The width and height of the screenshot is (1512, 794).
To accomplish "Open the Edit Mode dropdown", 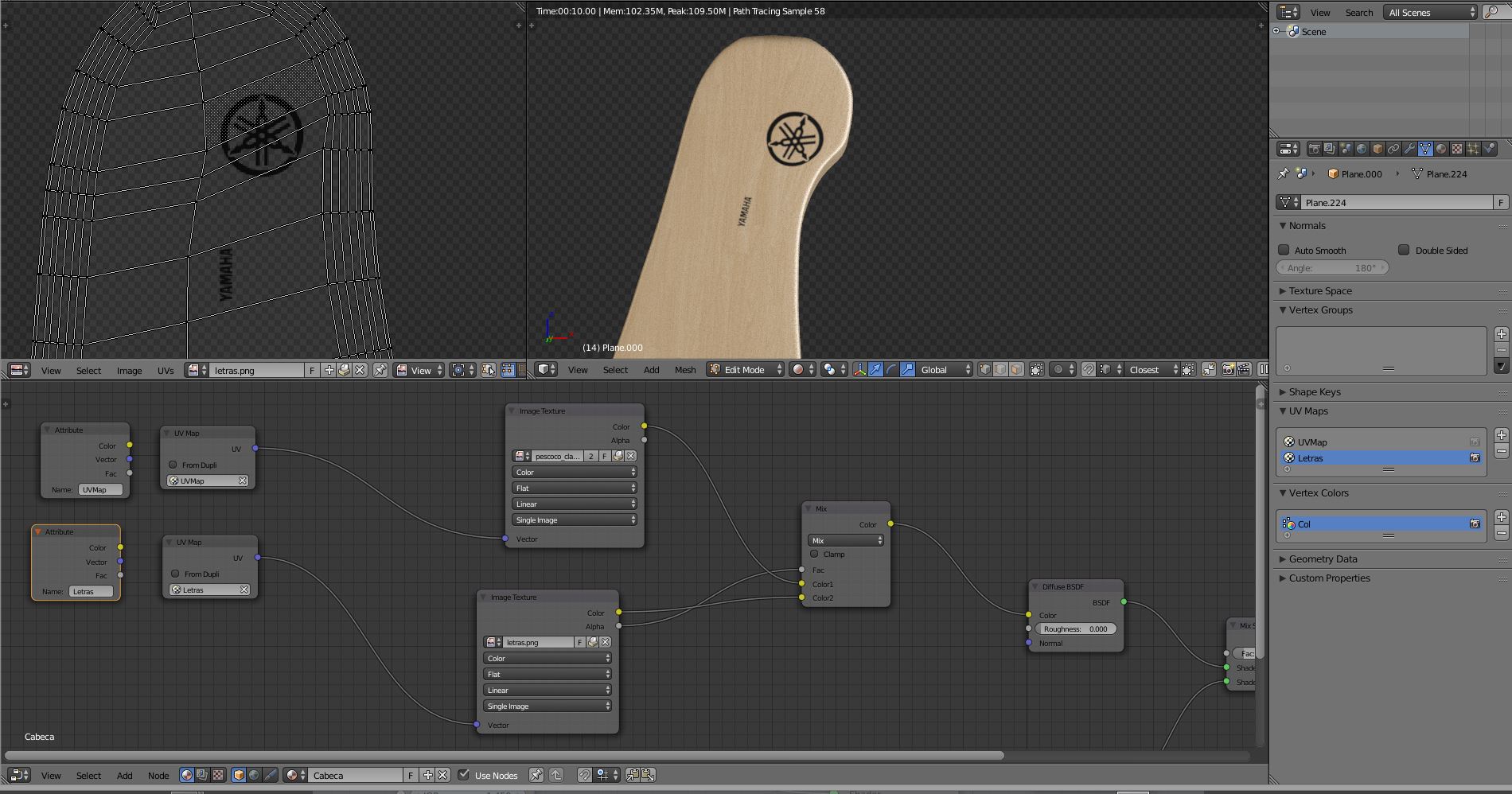I will tap(745, 369).
